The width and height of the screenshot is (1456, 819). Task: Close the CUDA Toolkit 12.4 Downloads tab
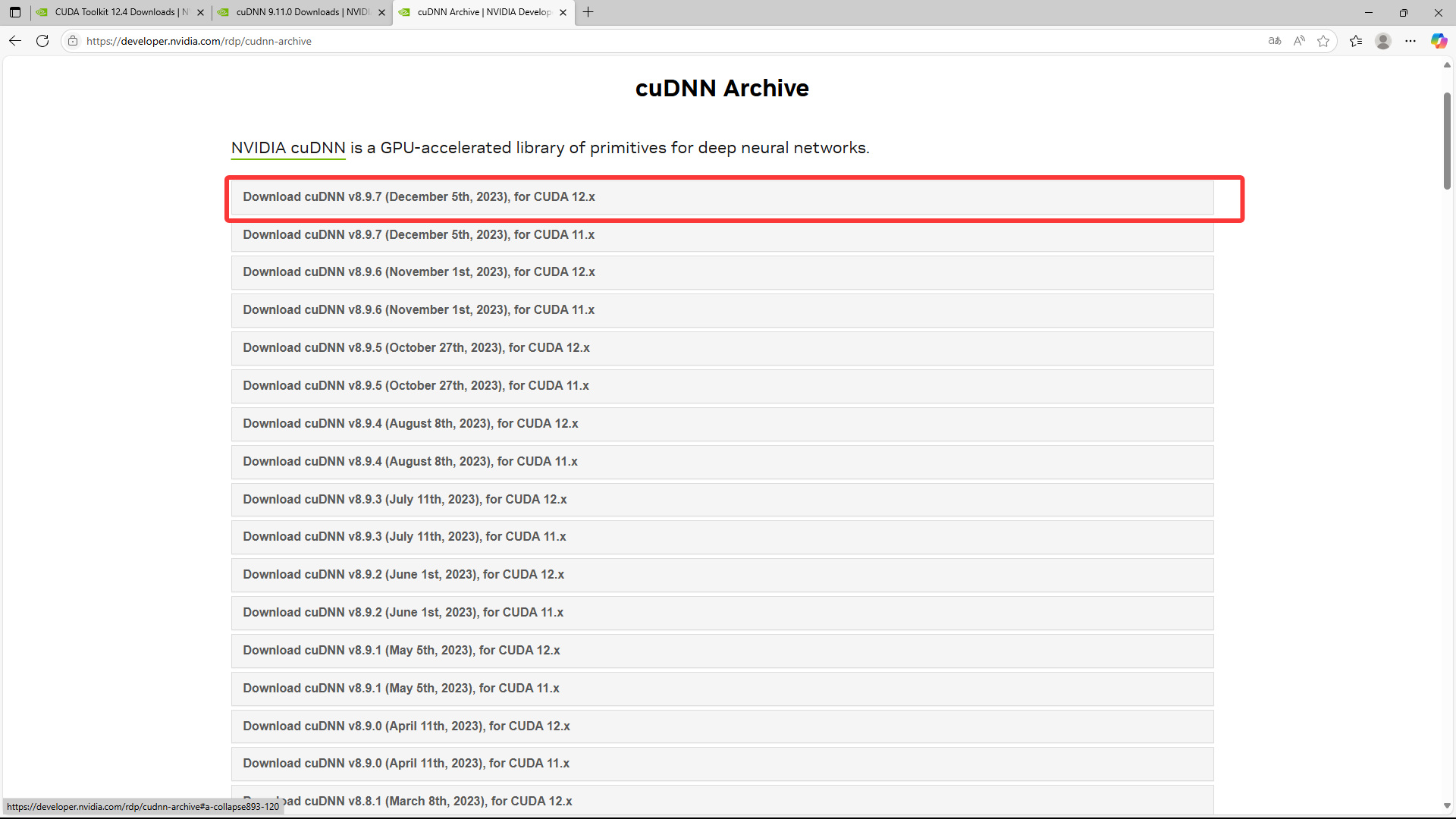coord(200,12)
